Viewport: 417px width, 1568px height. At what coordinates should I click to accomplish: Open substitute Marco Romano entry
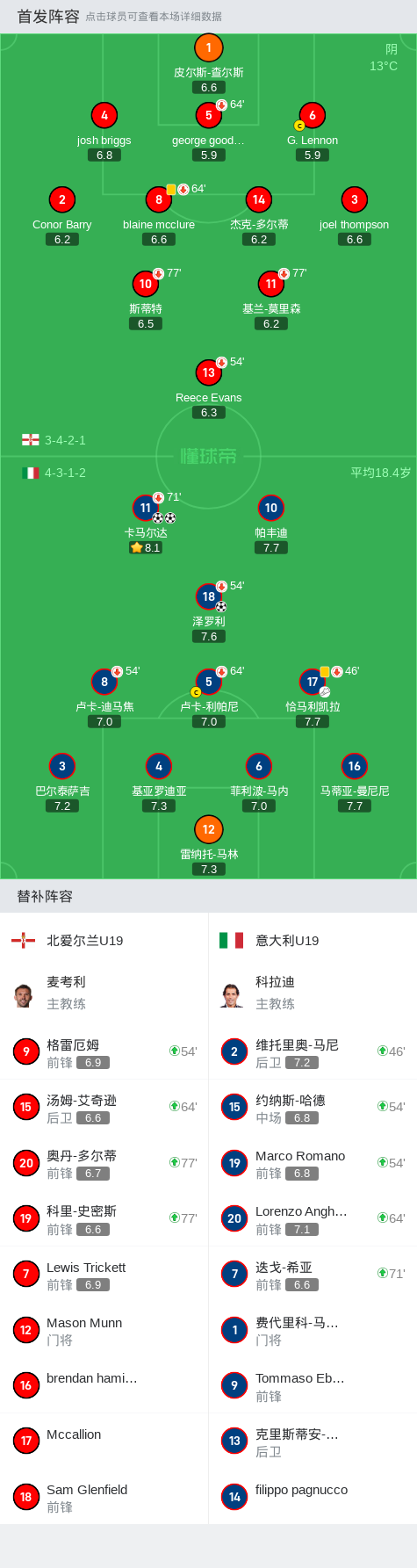click(x=313, y=1163)
